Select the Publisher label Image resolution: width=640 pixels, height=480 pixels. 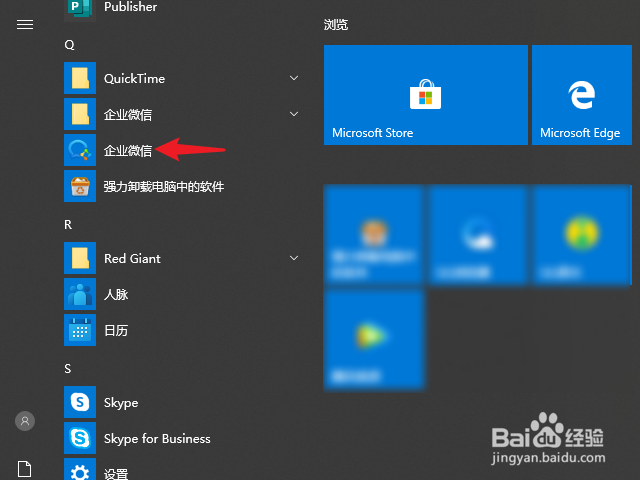(x=131, y=7)
